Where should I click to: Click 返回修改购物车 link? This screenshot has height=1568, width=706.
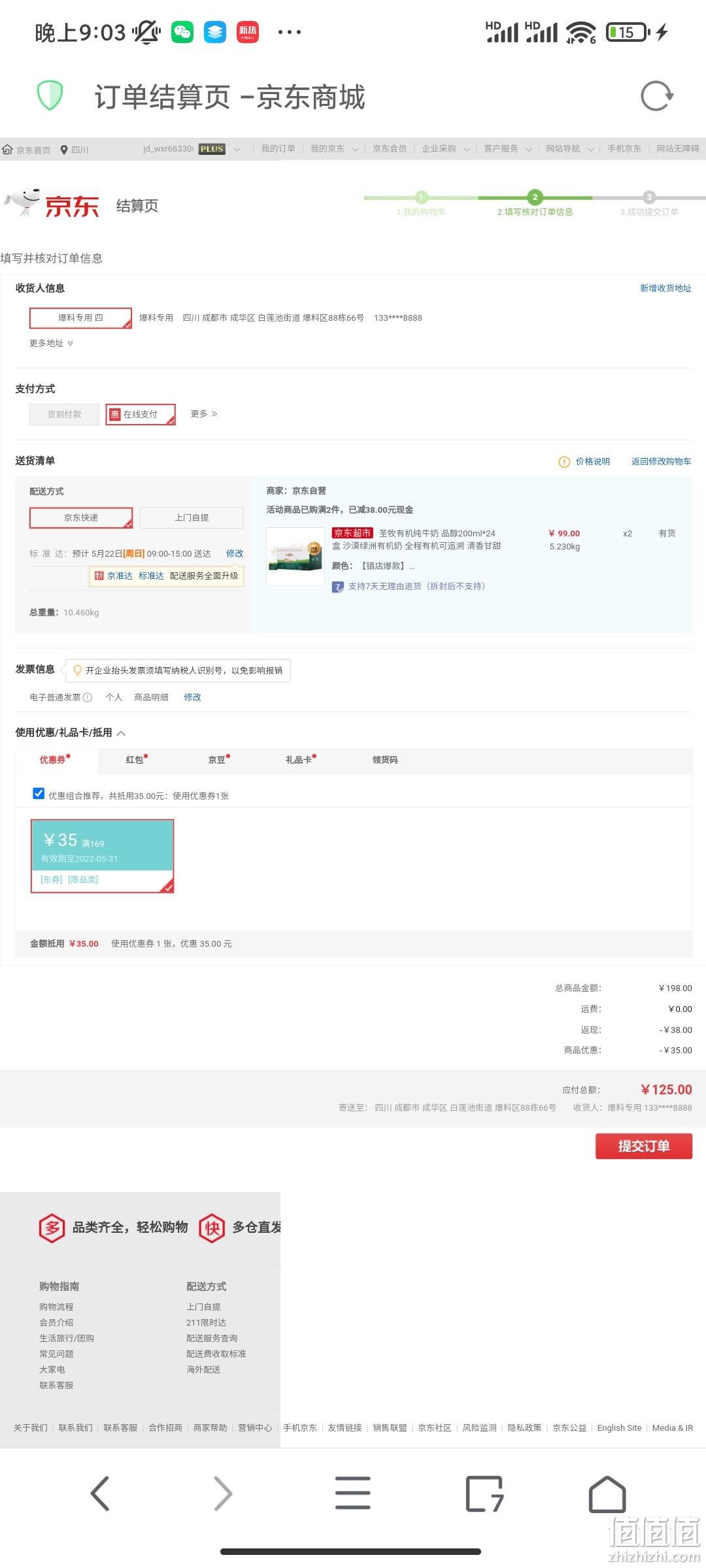click(661, 461)
